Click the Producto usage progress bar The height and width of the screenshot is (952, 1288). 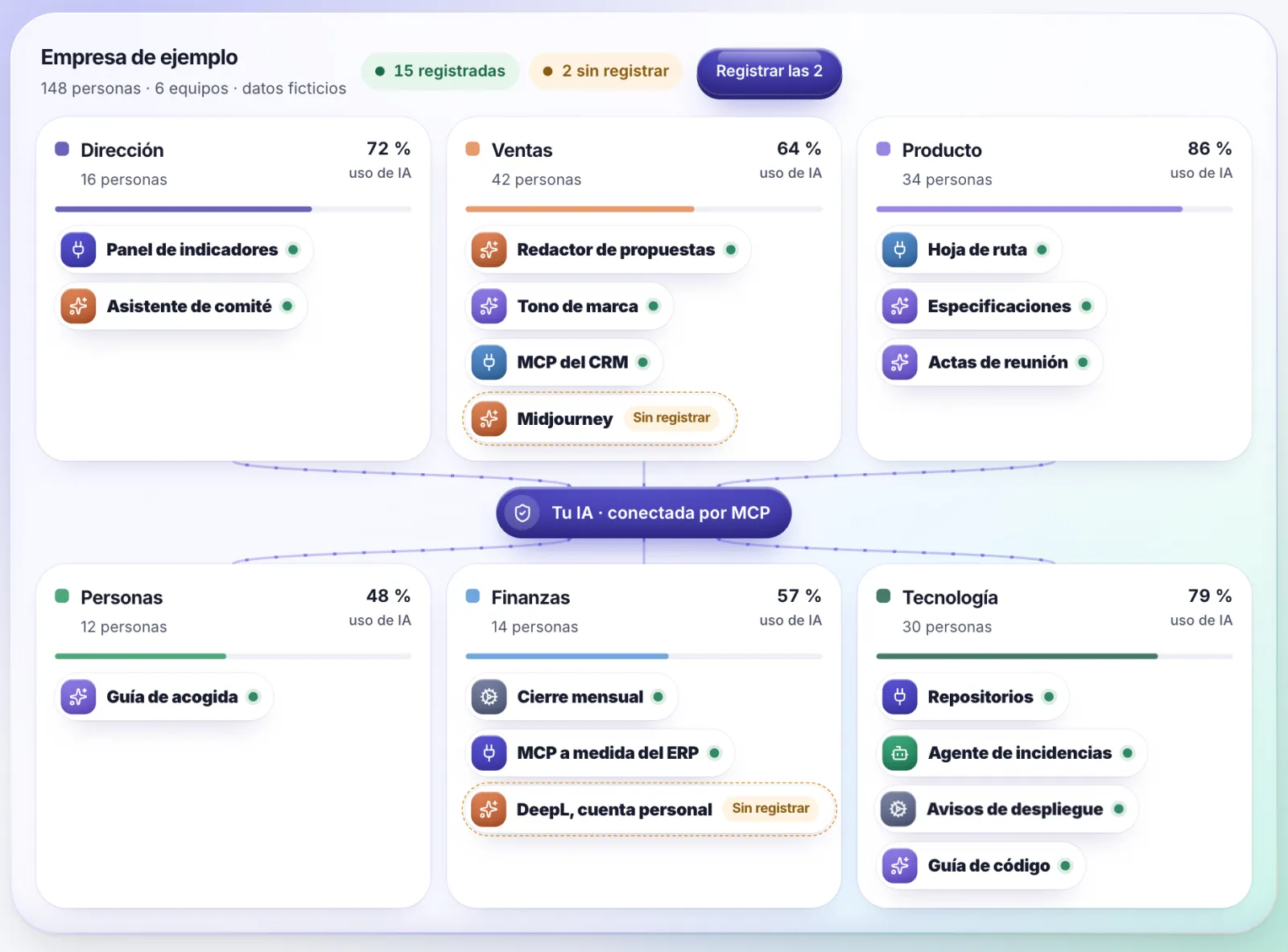[x=1055, y=209]
